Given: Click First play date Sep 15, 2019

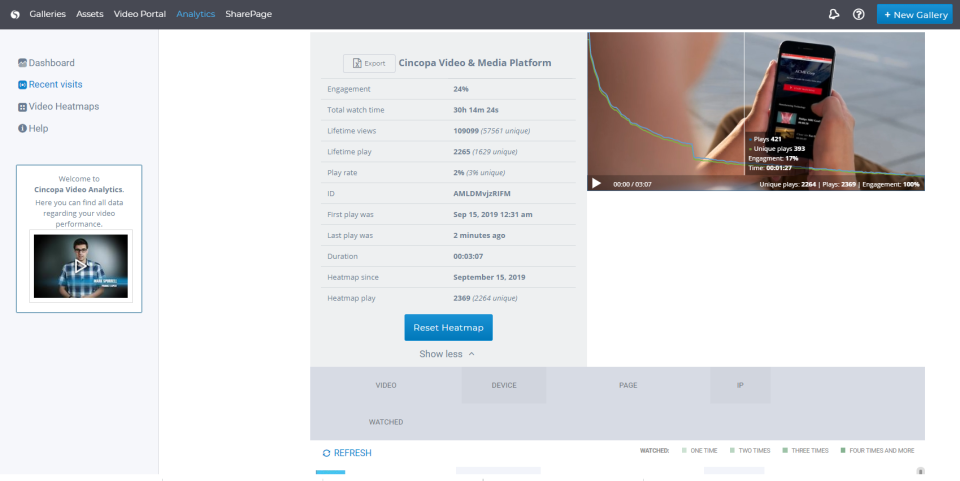Looking at the screenshot, I should 493,215.
